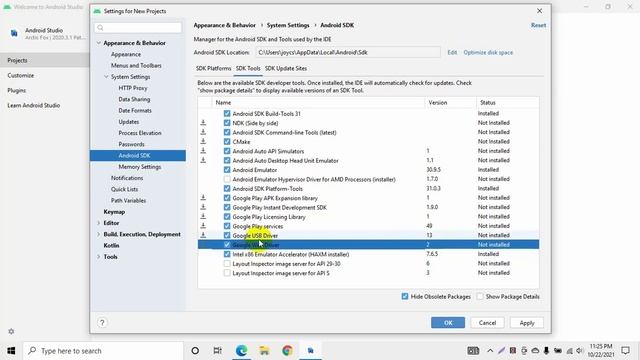
Task: Open File Explorer from taskbar
Action: pos(264,351)
